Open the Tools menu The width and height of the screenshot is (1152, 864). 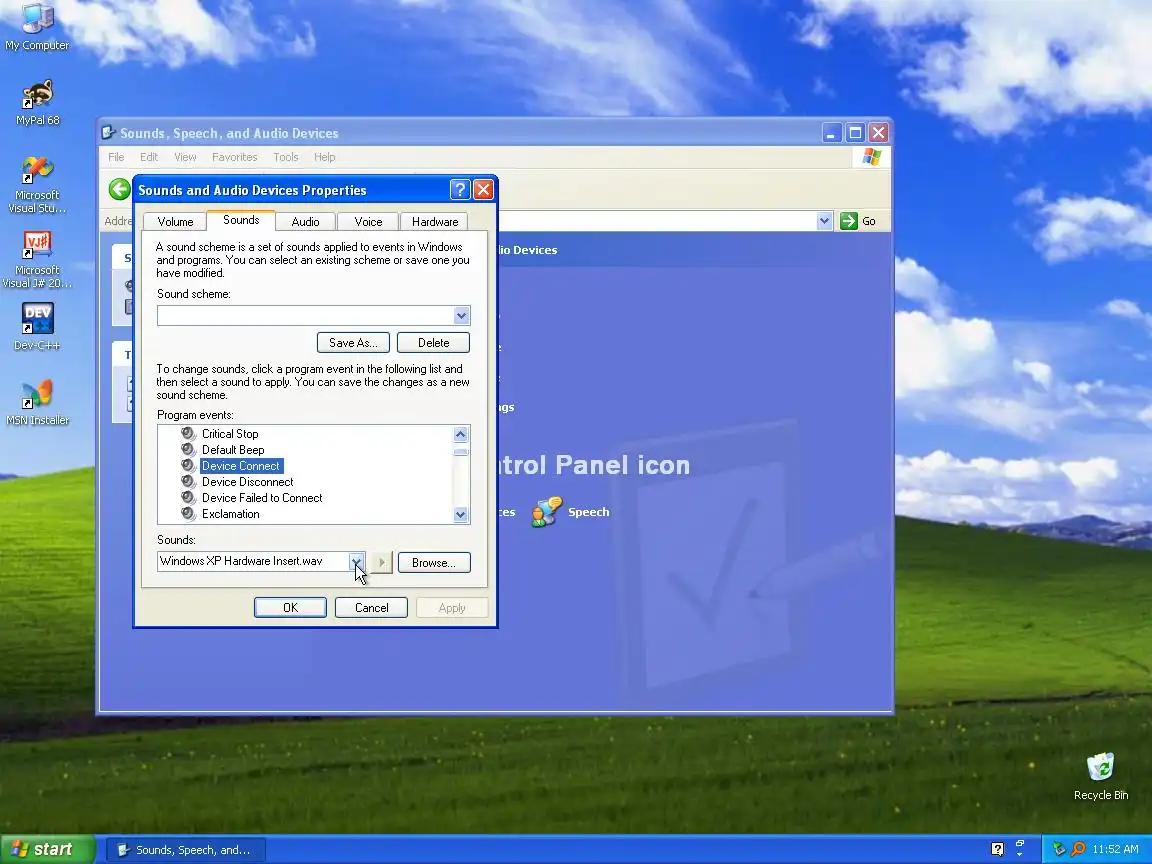[286, 157]
